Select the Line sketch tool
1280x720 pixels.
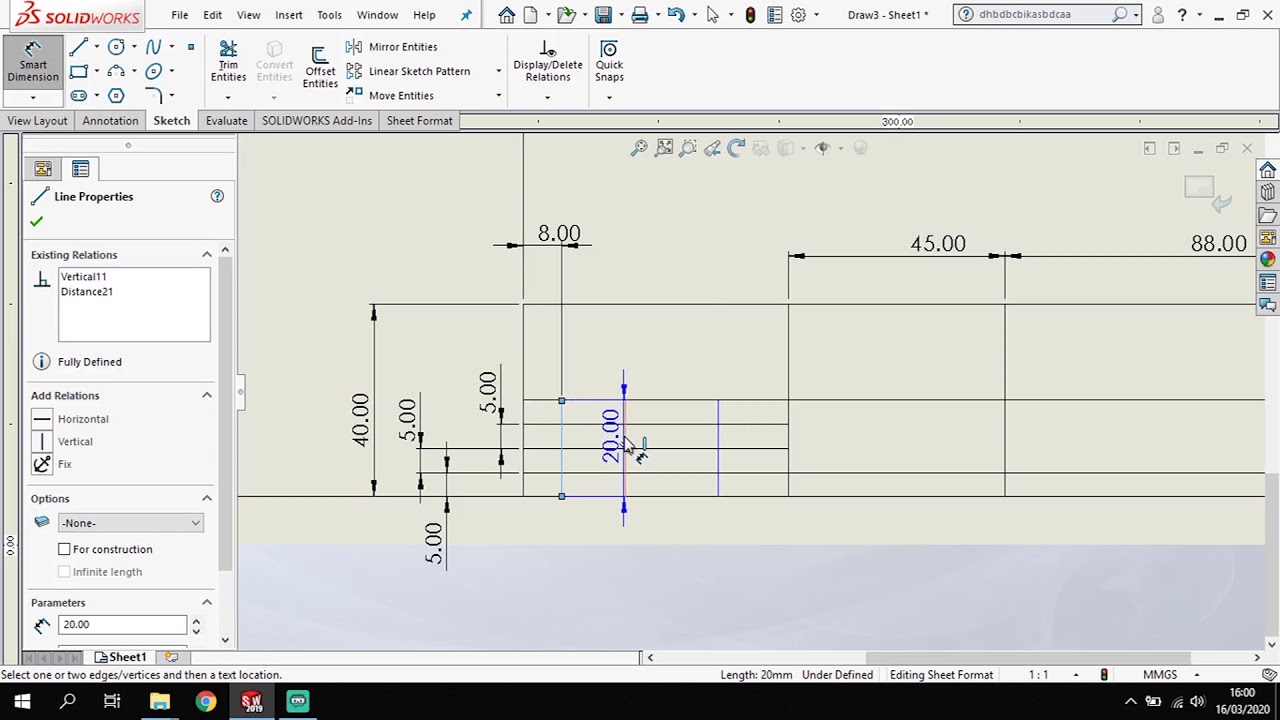point(79,47)
